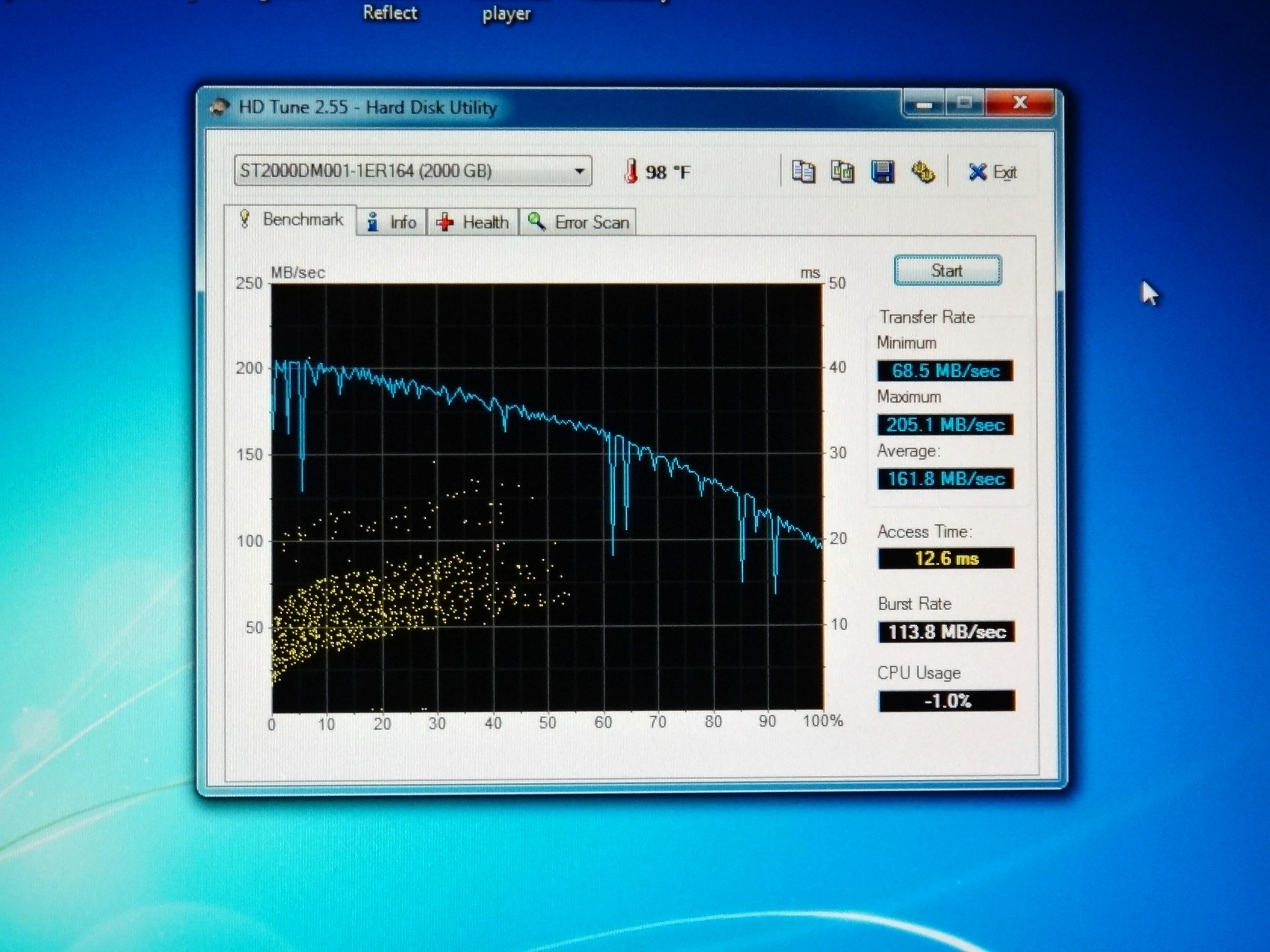The width and height of the screenshot is (1270, 952).
Task: Click the ms axis label on graph
Action: (810, 273)
